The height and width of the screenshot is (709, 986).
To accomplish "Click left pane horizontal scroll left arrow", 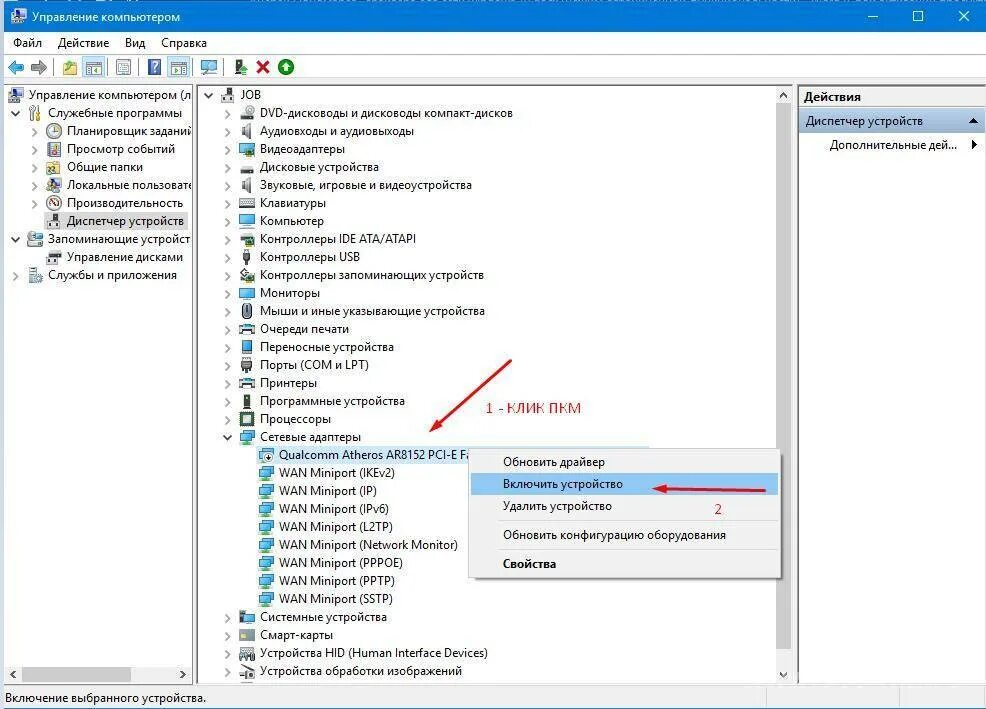I will pos(13,674).
